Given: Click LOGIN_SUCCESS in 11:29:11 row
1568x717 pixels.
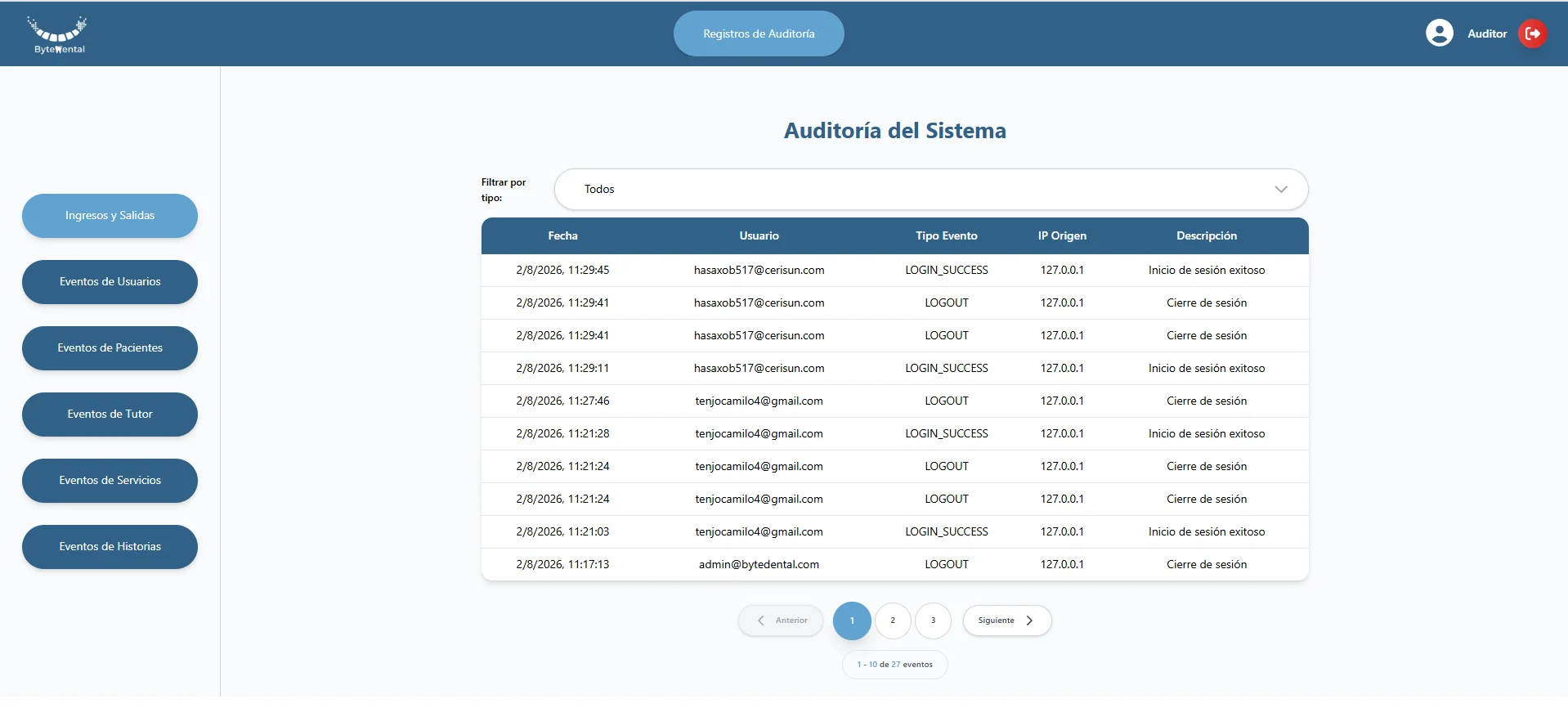Looking at the screenshot, I should (946, 368).
